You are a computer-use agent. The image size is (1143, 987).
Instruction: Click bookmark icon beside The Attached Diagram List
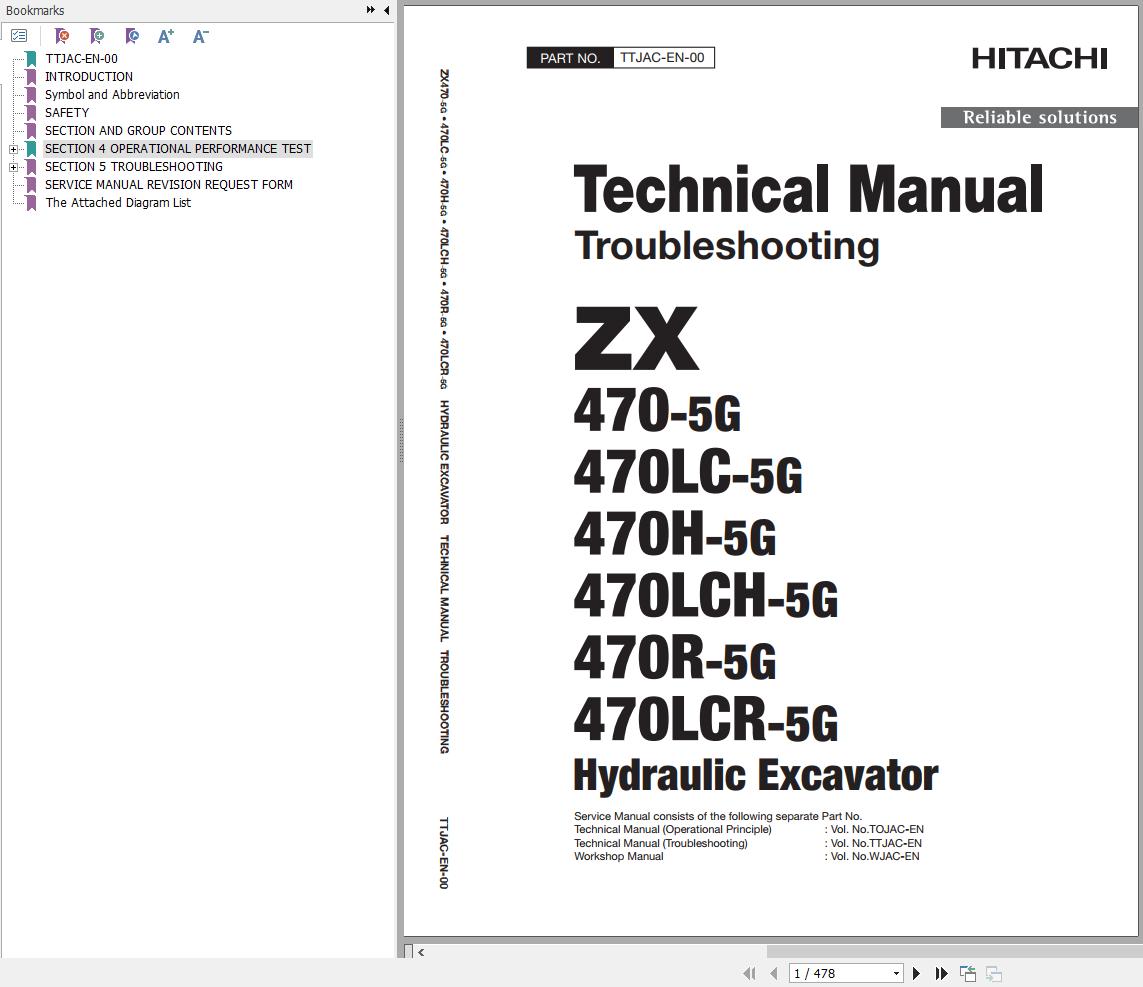pos(31,203)
